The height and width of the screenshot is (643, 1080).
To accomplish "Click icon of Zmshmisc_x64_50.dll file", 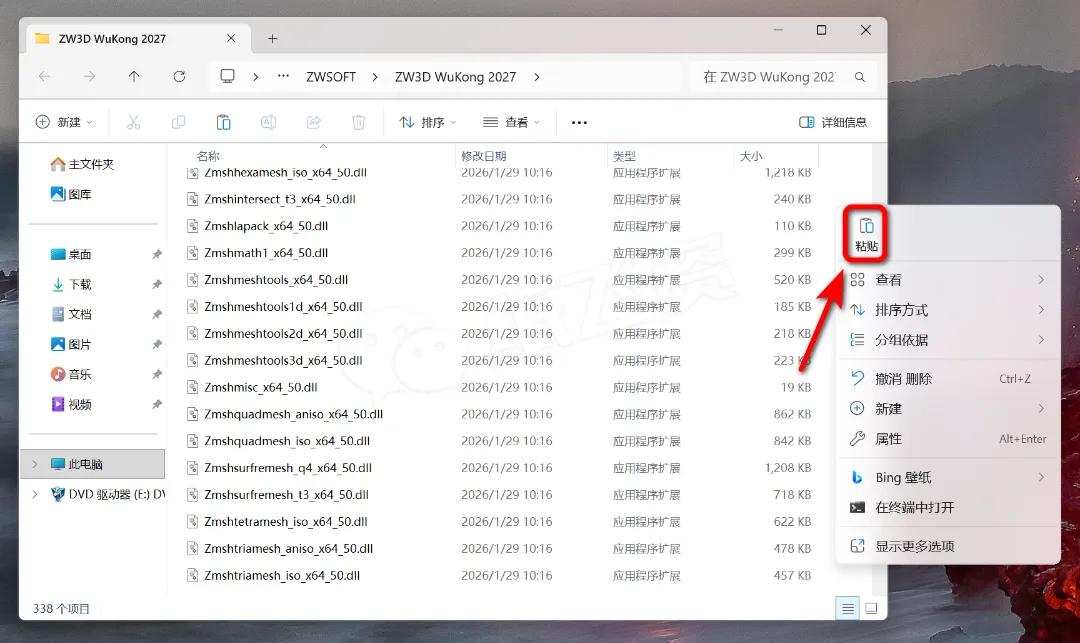I will 193,387.
